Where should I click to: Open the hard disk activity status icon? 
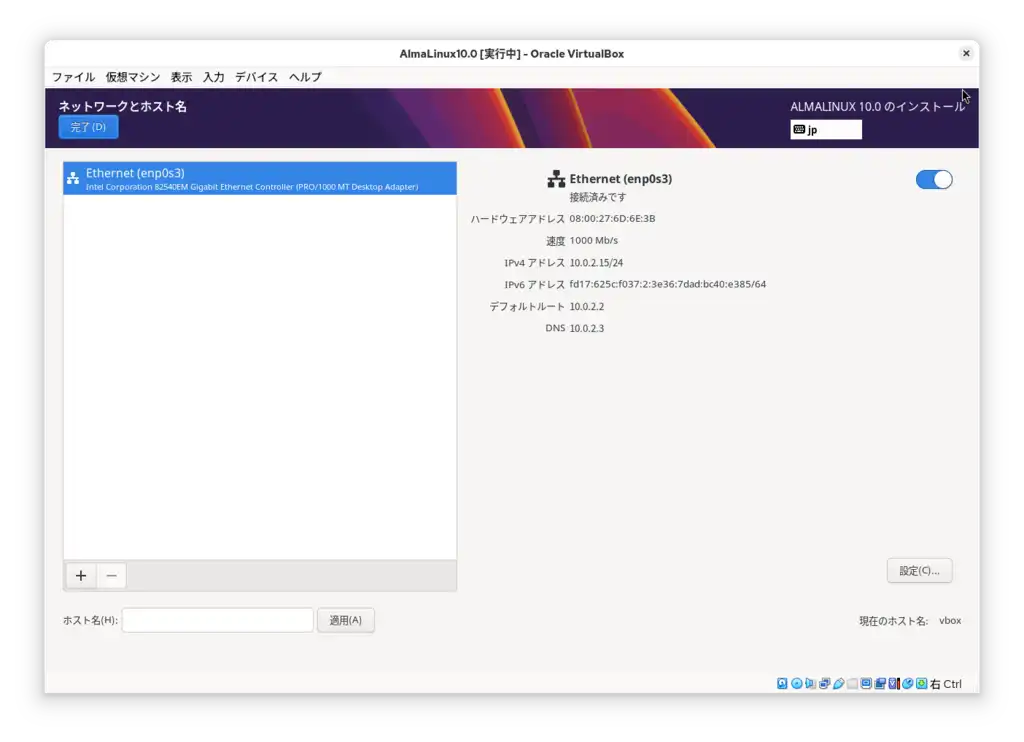[782, 683]
